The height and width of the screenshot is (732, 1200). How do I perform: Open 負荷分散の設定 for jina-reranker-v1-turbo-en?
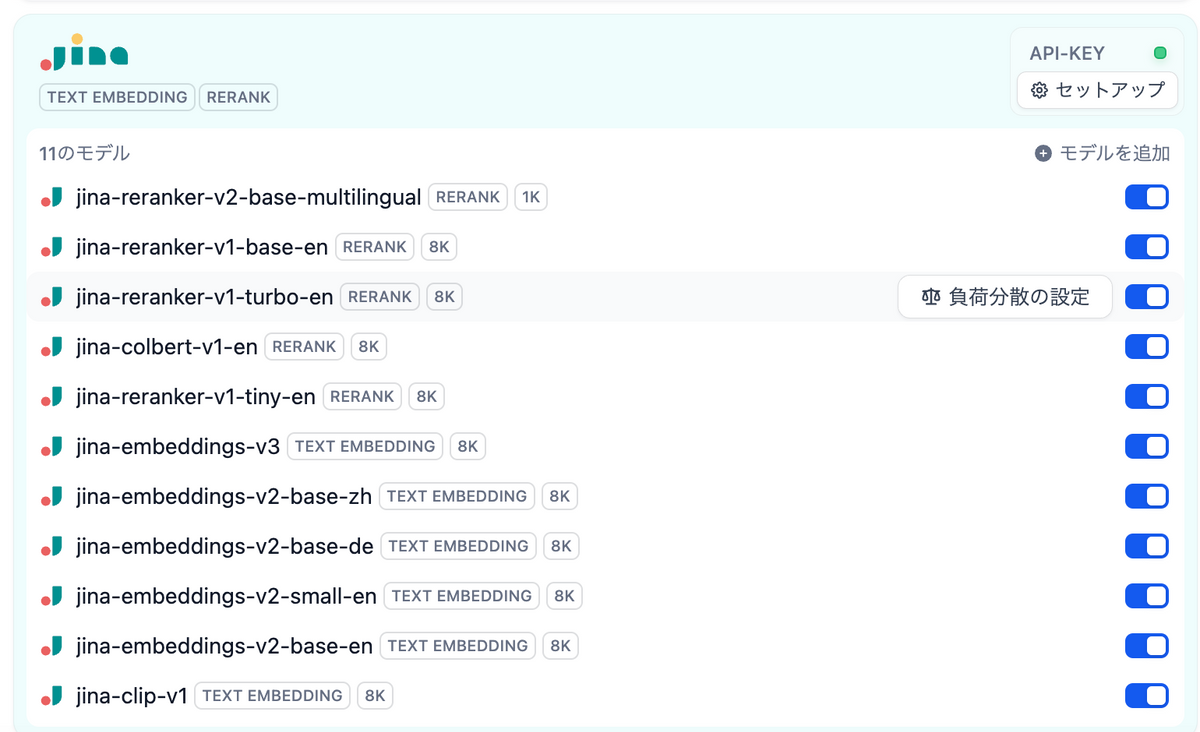(1005, 297)
